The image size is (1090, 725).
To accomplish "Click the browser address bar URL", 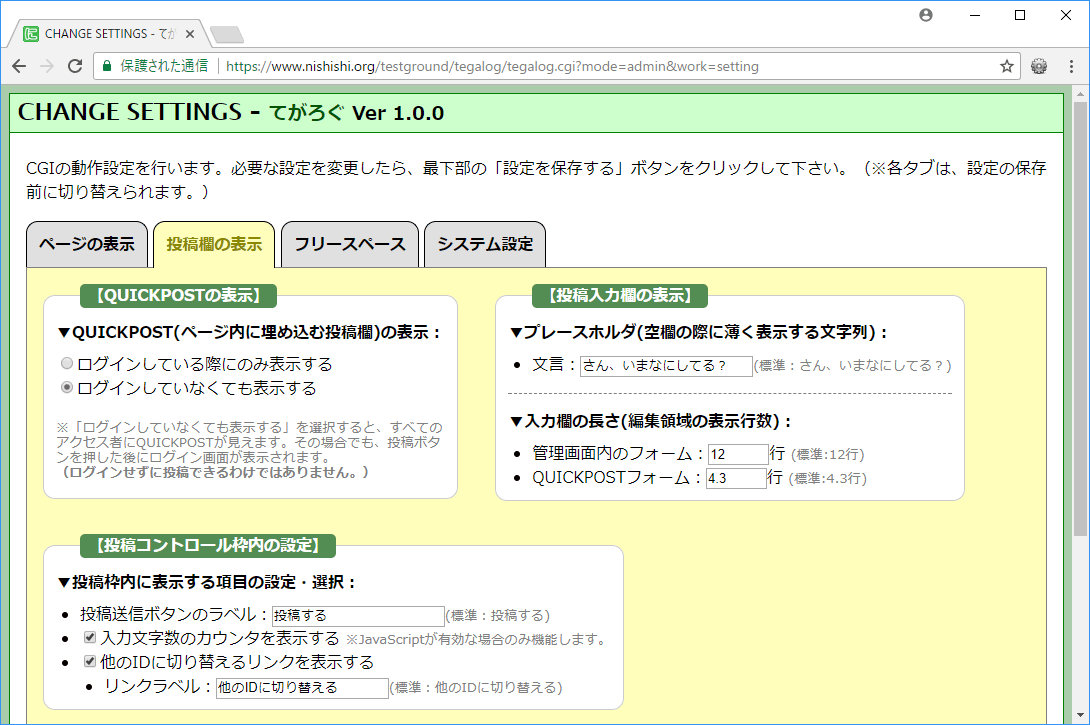I will click(x=492, y=67).
